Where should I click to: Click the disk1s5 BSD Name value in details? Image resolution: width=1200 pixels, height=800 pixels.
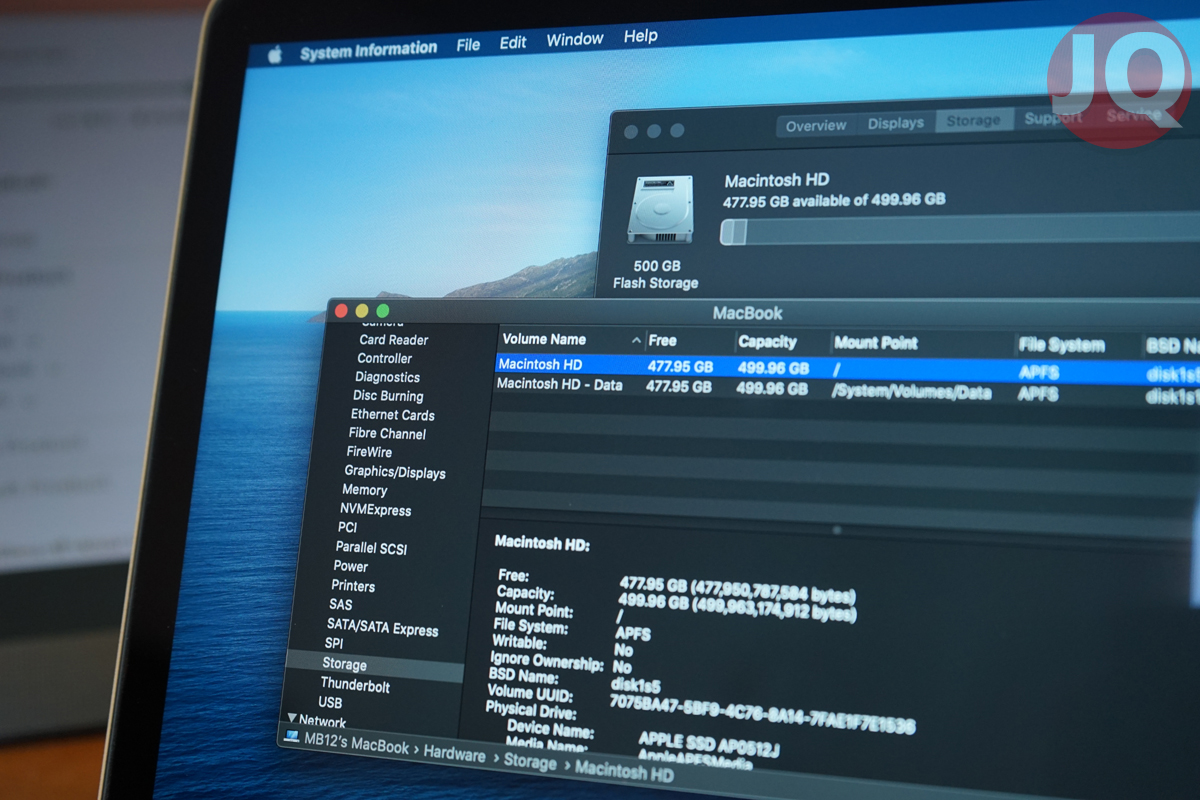[x=636, y=684]
